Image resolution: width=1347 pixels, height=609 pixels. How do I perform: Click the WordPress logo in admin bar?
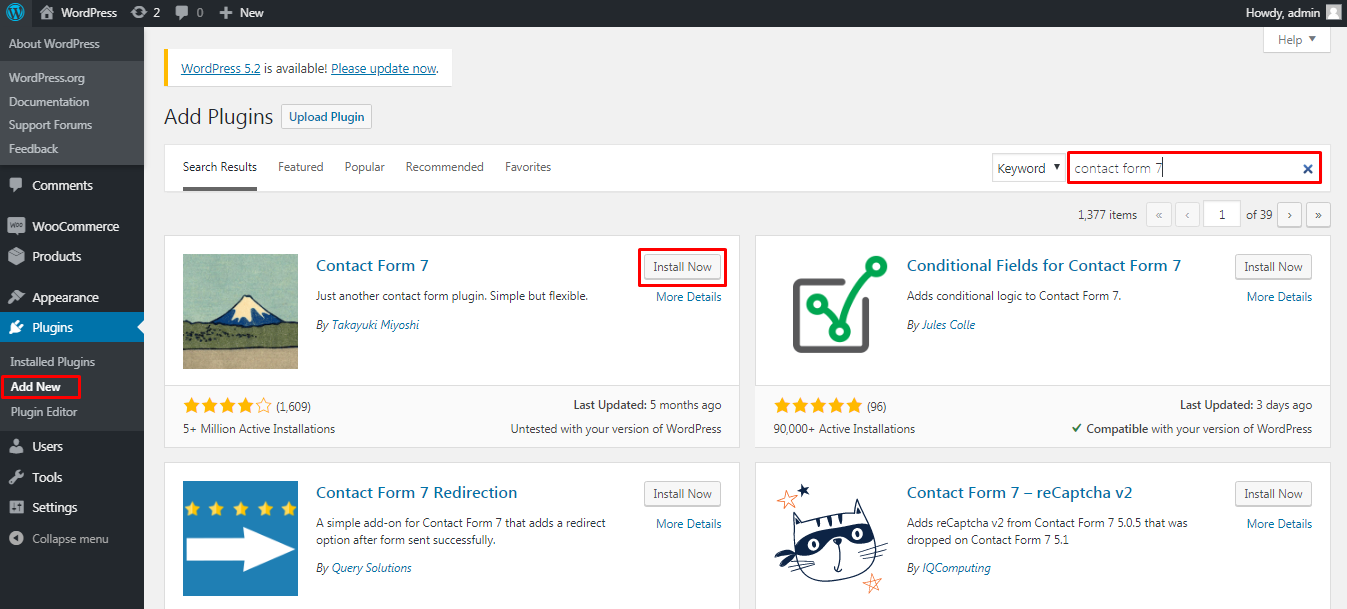point(16,13)
